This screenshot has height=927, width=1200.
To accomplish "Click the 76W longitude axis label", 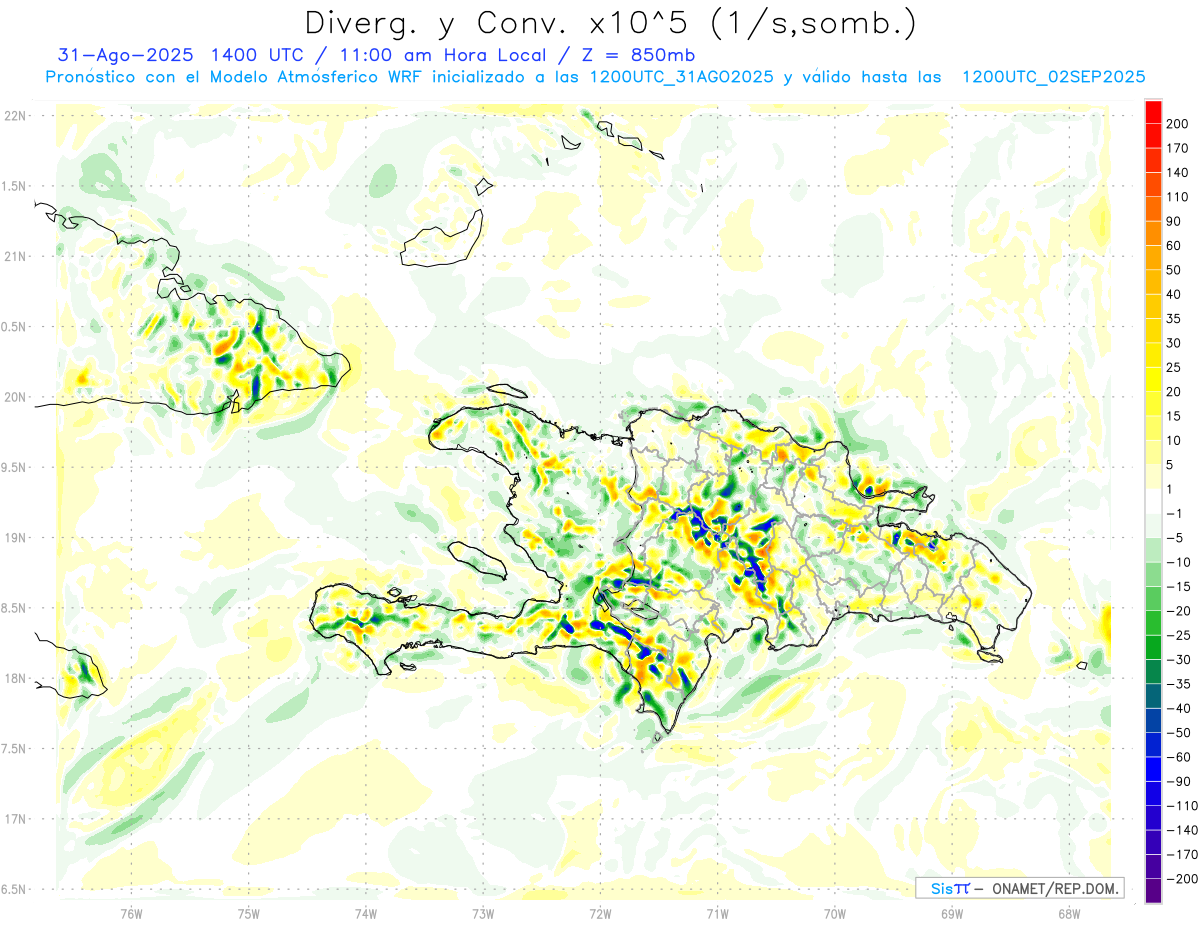I will click(x=131, y=913).
